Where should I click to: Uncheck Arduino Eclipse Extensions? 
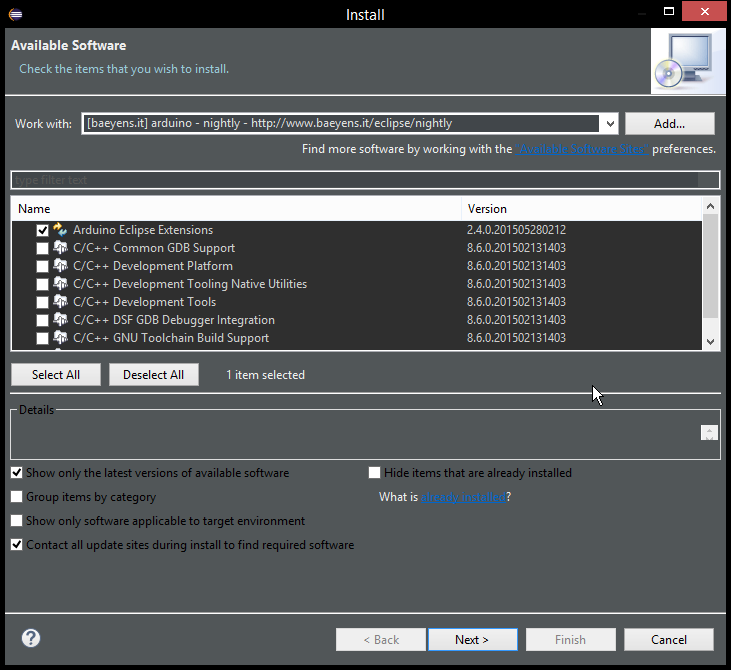pyautogui.click(x=42, y=230)
